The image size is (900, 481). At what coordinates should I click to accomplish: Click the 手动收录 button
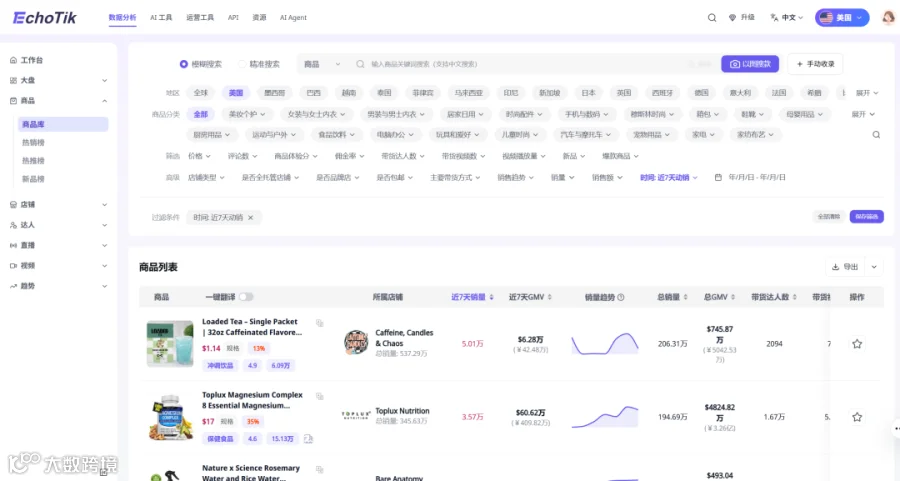click(815, 64)
